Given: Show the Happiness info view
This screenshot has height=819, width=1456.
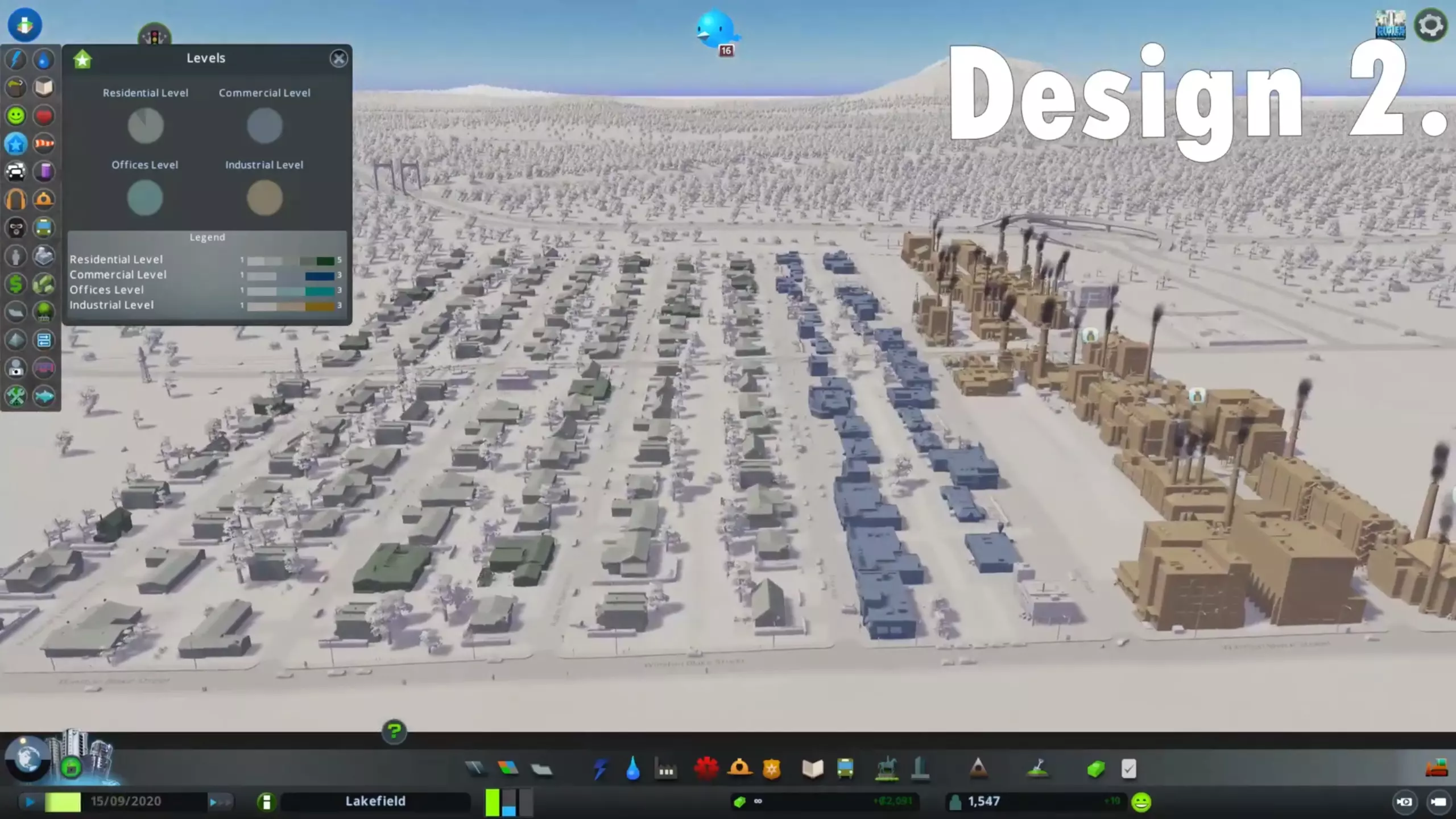Looking at the screenshot, I should coord(16,116).
